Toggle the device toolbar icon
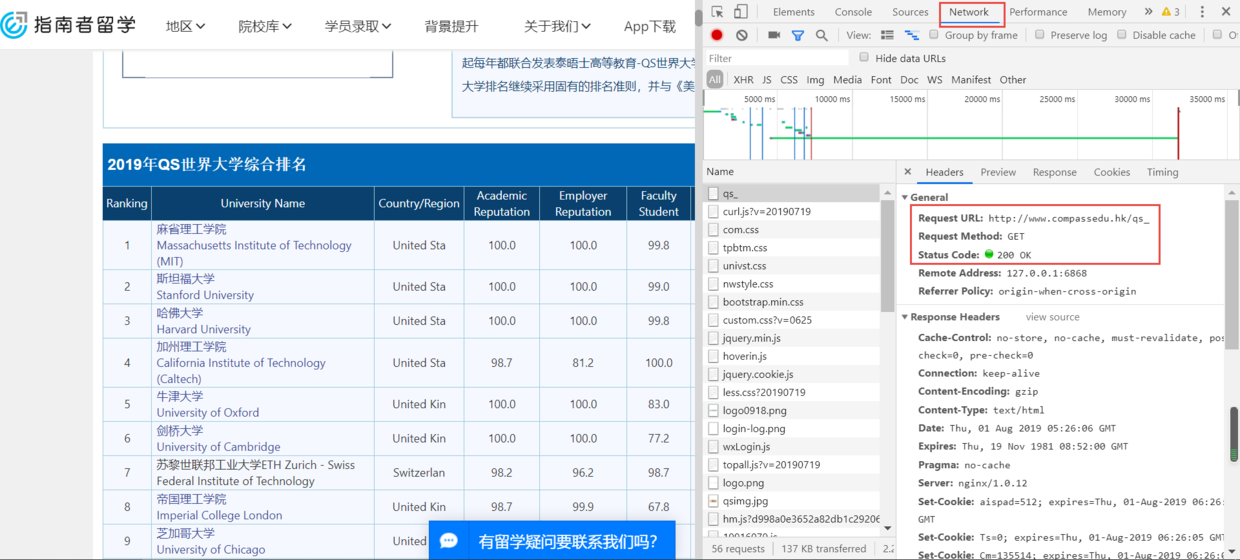This screenshot has height=560, width=1240. 741,12
